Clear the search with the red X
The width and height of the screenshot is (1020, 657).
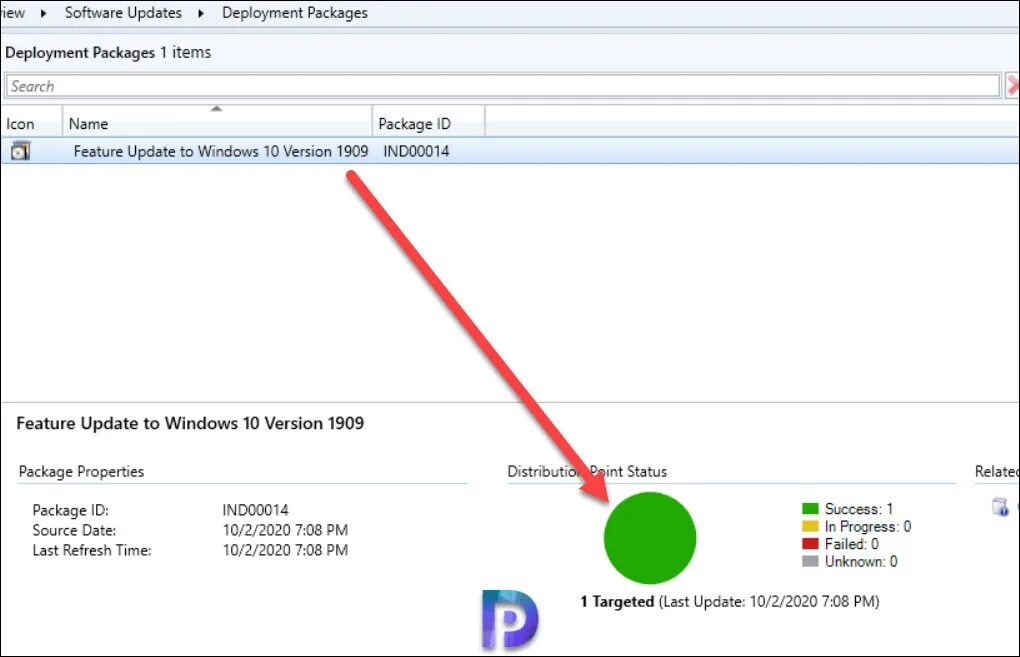click(1013, 85)
